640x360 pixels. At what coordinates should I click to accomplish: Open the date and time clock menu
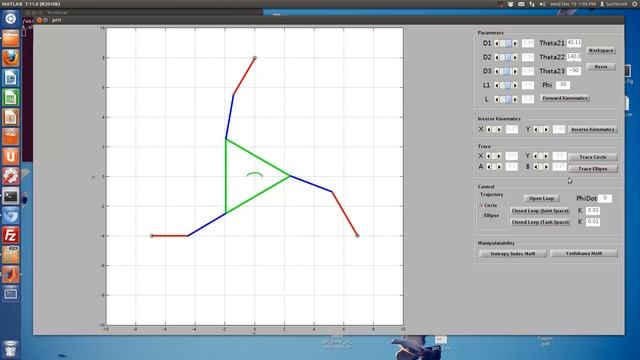(x=573, y=4)
